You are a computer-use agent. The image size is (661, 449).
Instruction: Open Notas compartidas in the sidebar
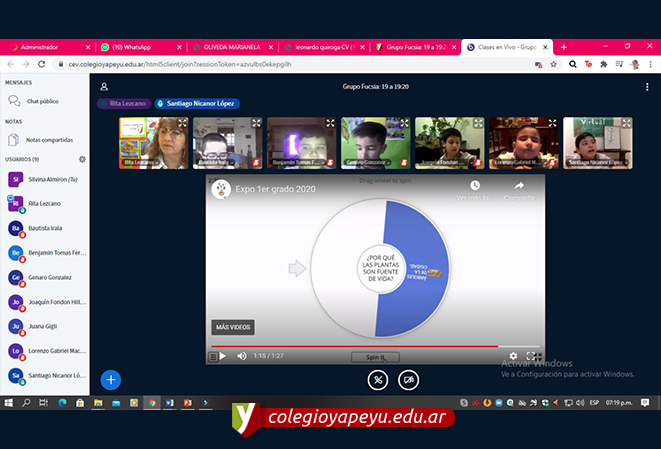pyautogui.click(x=48, y=140)
